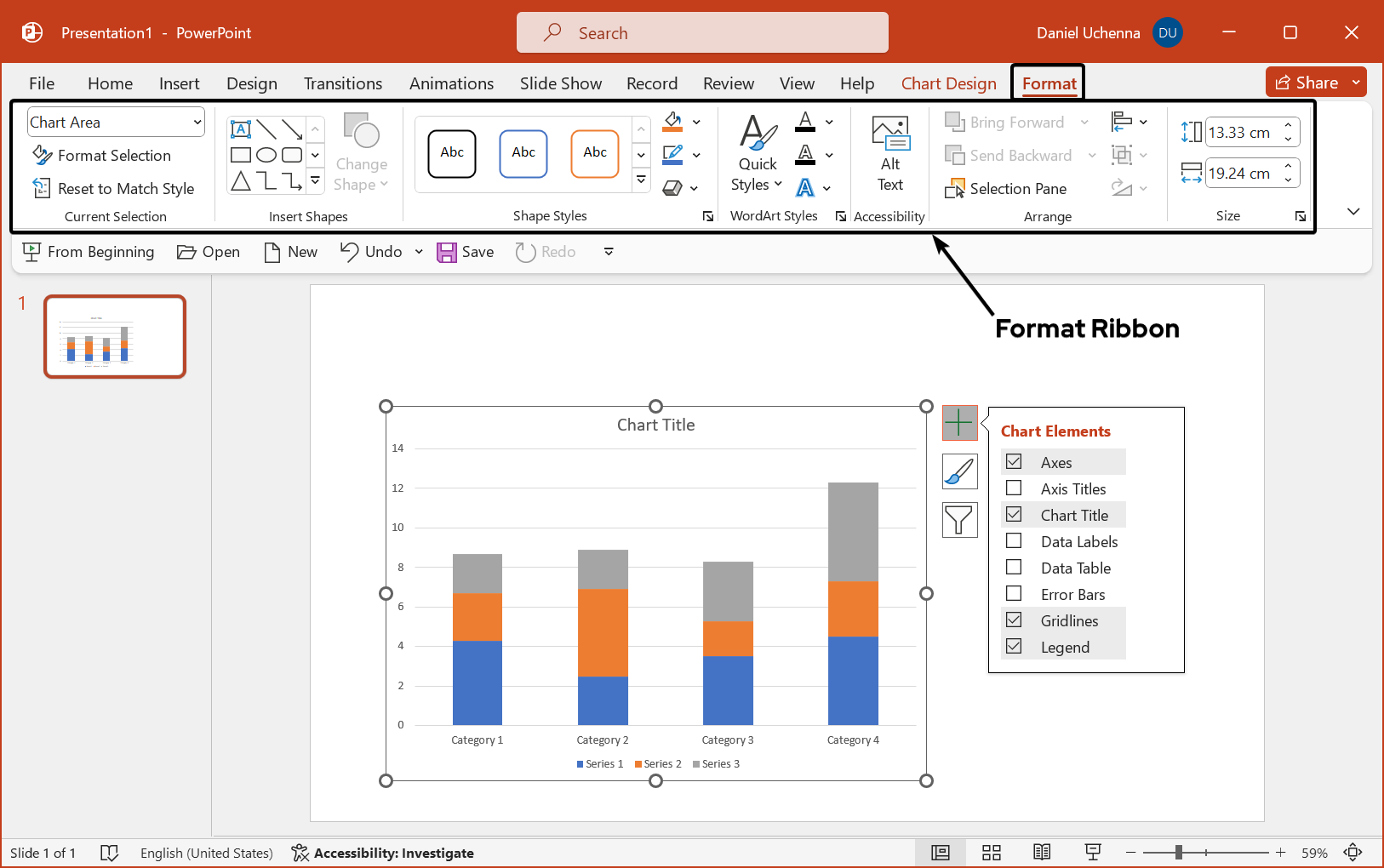The width and height of the screenshot is (1384, 868).
Task: Select the slide 1 thumbnail
Action: coord(114,335)
